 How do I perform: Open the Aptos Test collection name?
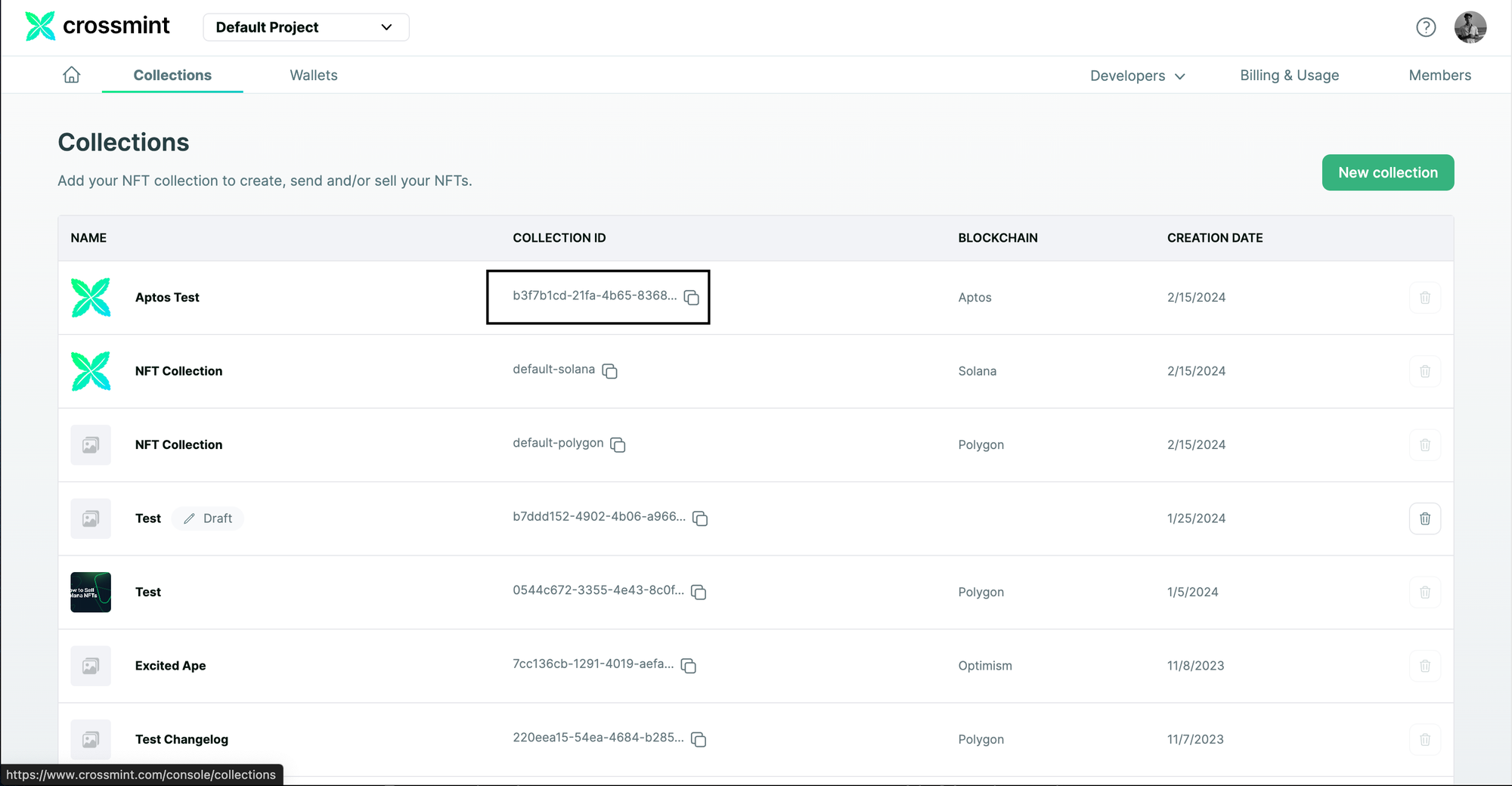click(x=167, y=297)
